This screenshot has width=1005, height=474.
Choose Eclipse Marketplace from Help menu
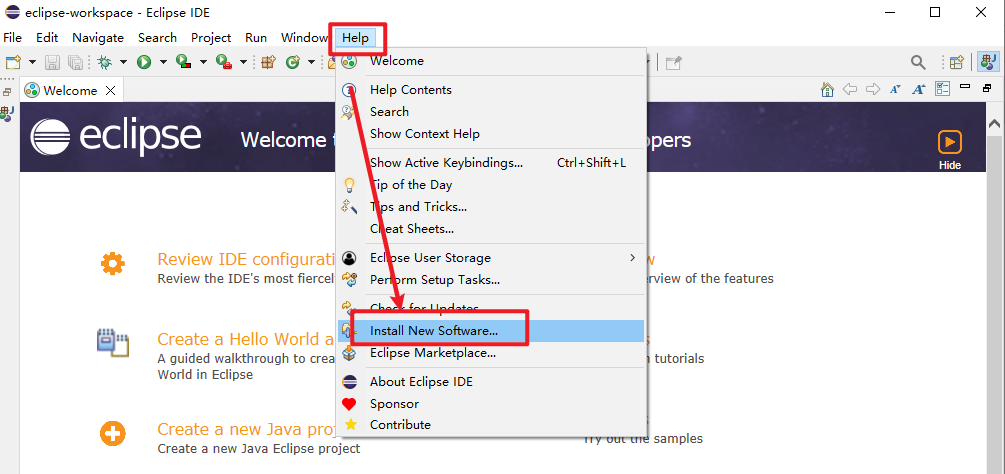(x=432, y=353)
